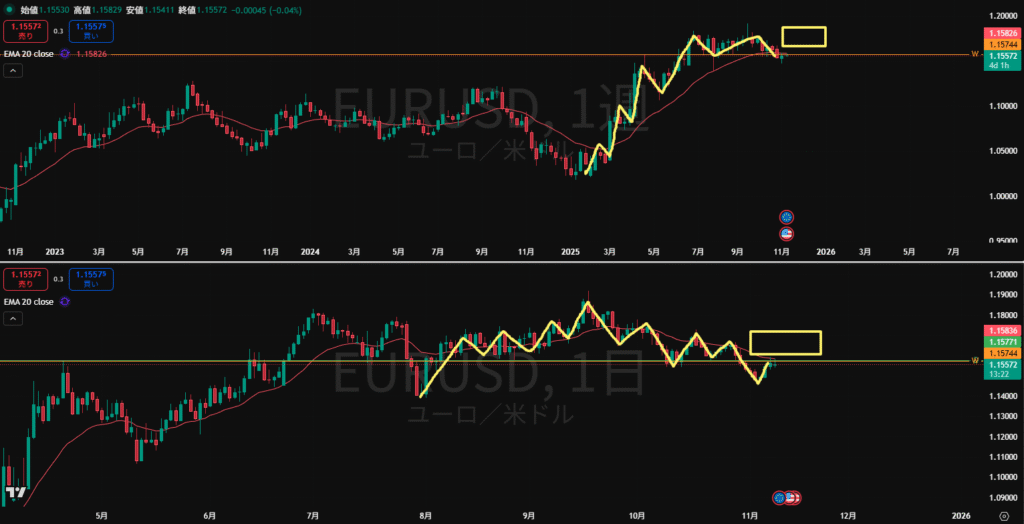Click the red sell button on the daily chart
The width and height of the screenshot is (1024, 524).
(25, 279)
